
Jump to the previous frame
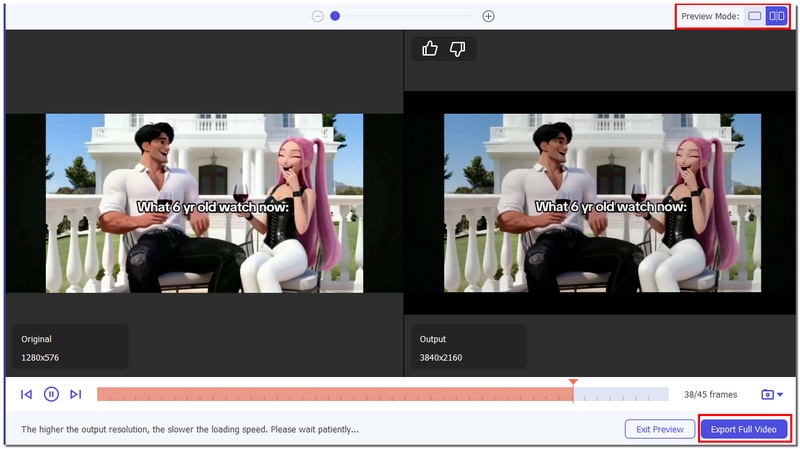click(x=26, y=394)
